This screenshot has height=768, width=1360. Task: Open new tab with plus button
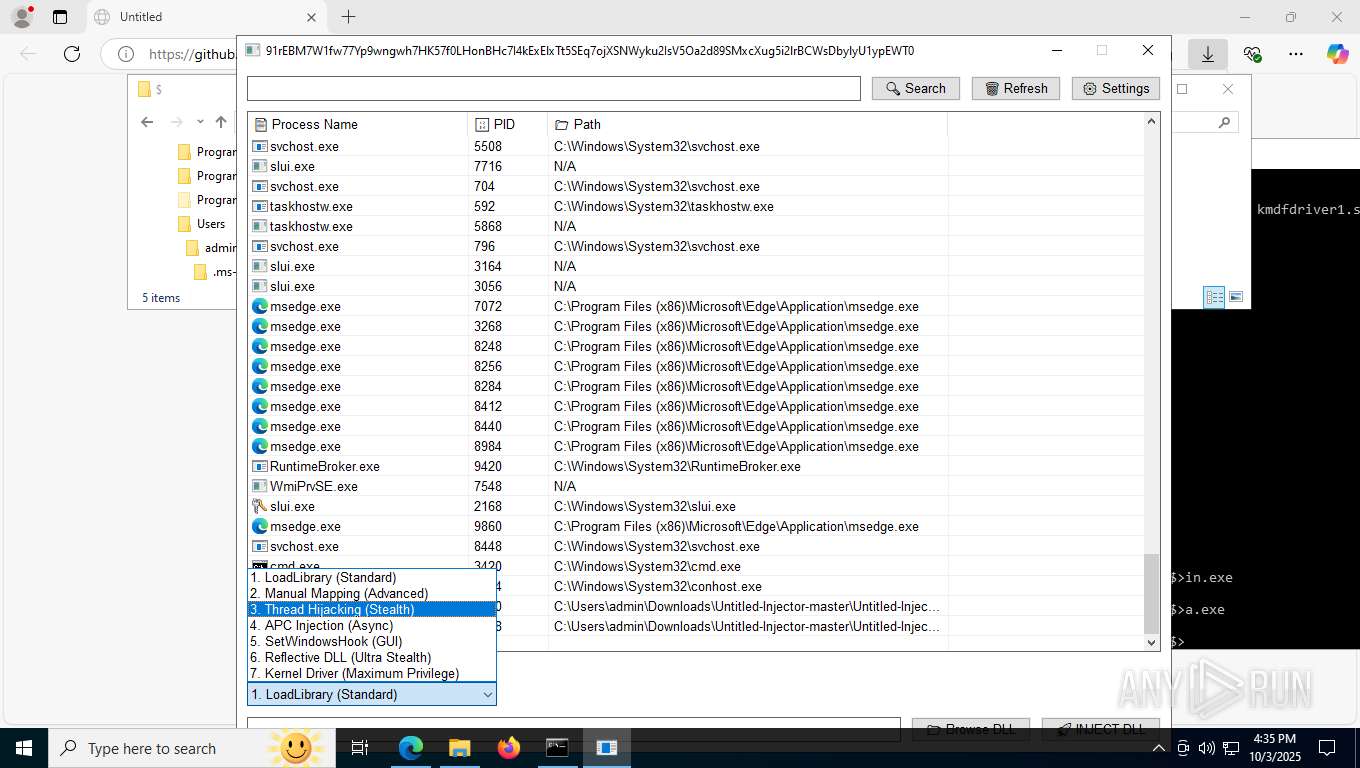(x=348, y=17)
